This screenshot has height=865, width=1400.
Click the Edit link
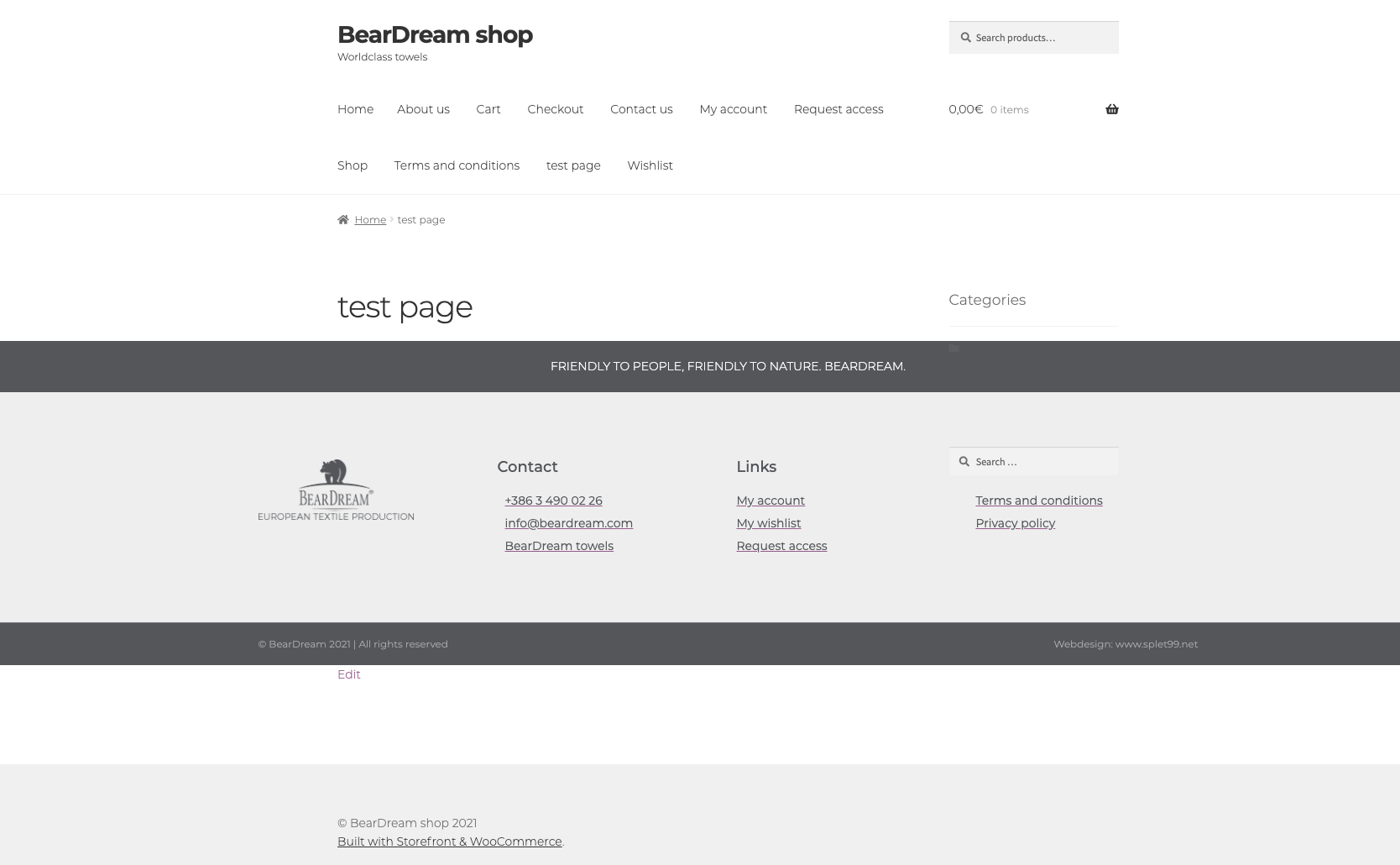tap(349, 674)
